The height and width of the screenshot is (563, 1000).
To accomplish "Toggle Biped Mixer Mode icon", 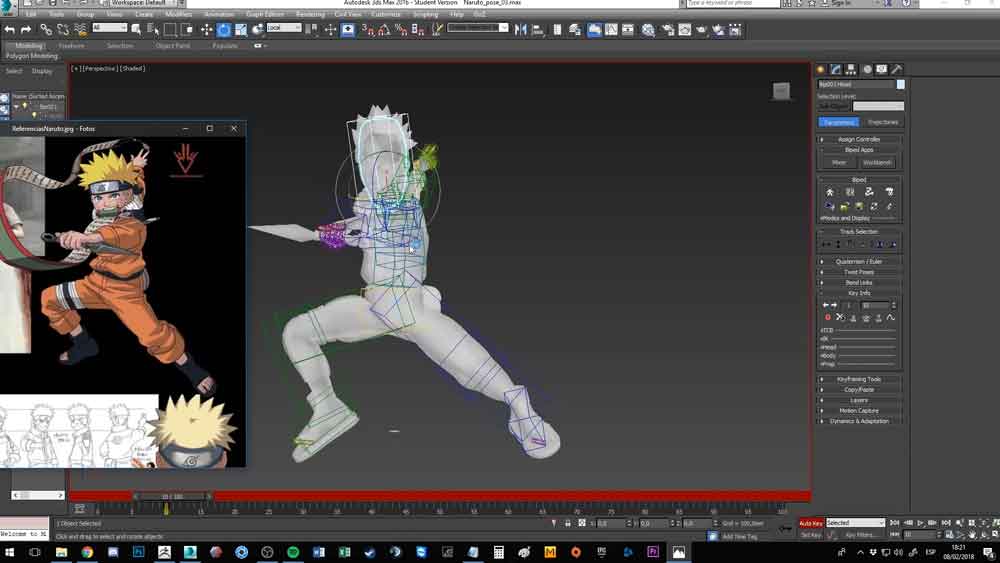I will pyautogui.click(x=889, y=191).
